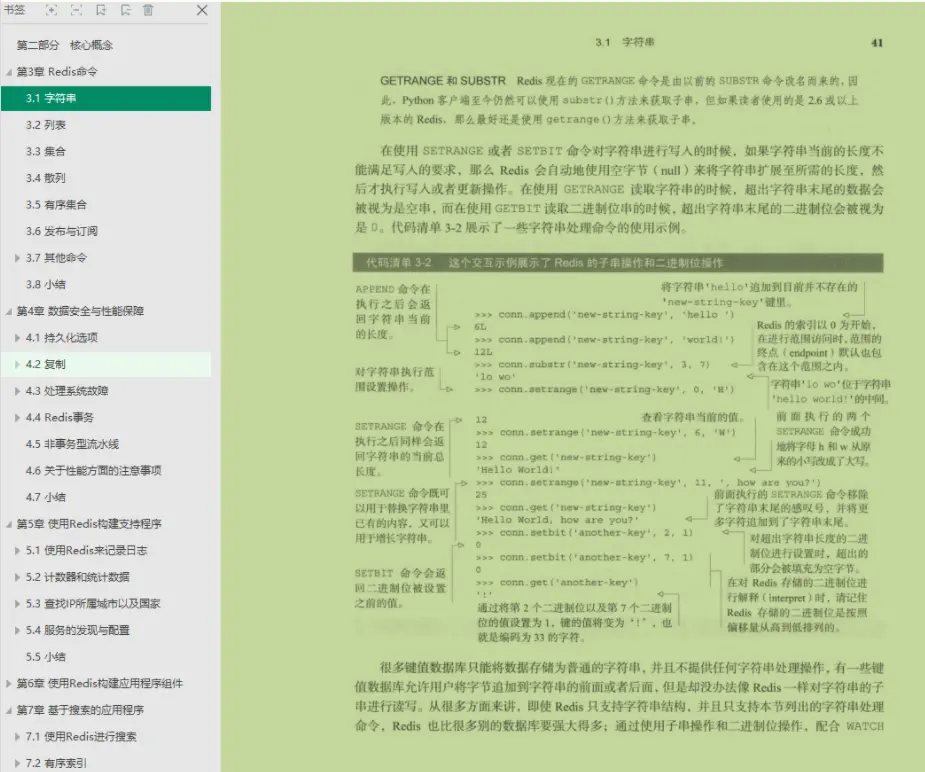925x772 pixels.
Task: Expand the 4.3 处理系统故障 section
Action: [x=18, y=391]
